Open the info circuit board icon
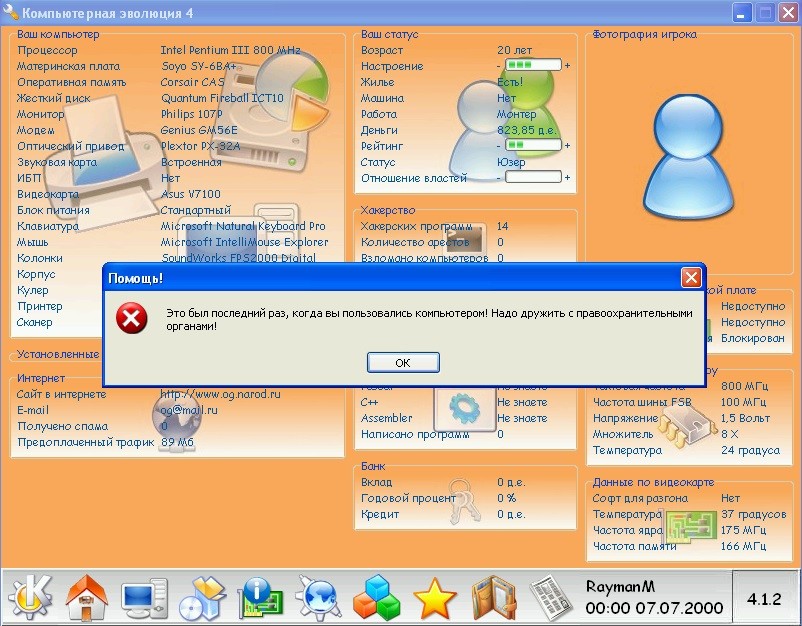Image resolution: width=802 pixels, height=626 pixels. [260, 597]
